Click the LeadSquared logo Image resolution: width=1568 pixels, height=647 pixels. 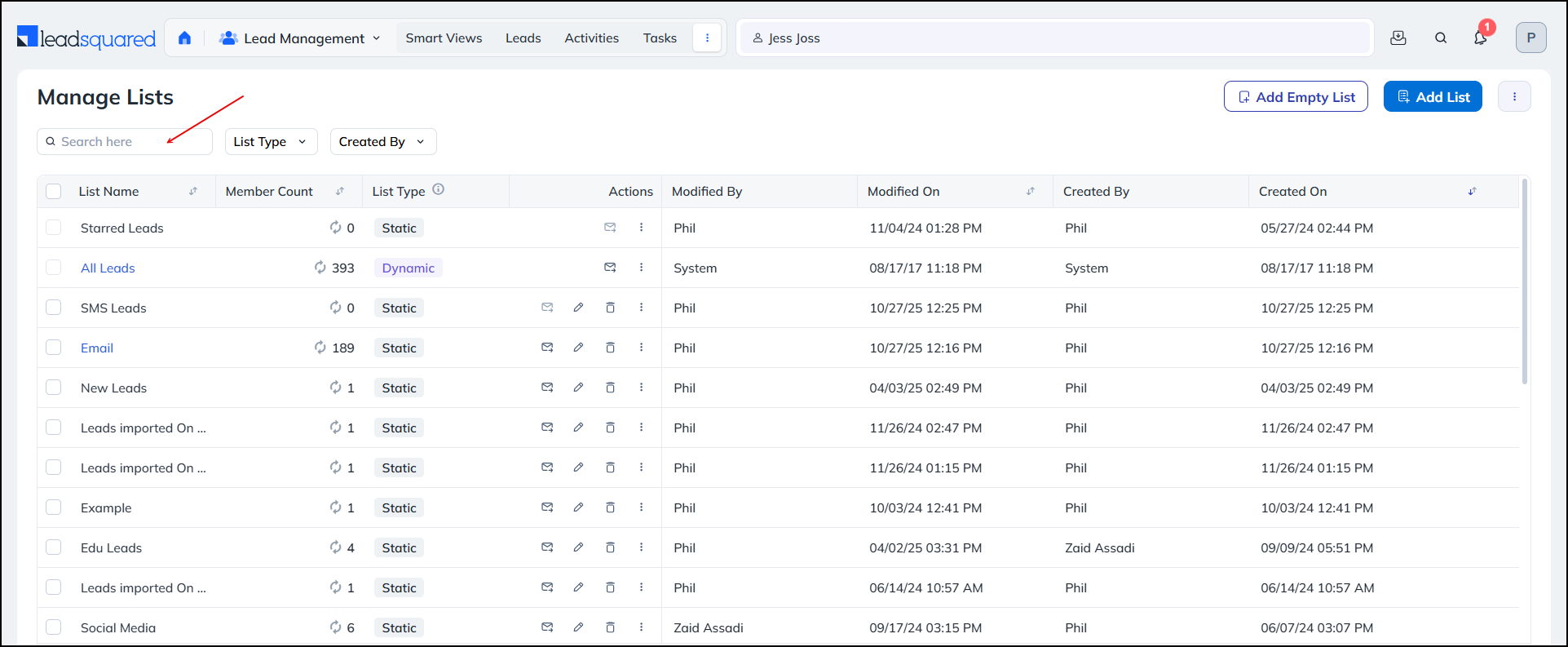(x=86, y=38)
